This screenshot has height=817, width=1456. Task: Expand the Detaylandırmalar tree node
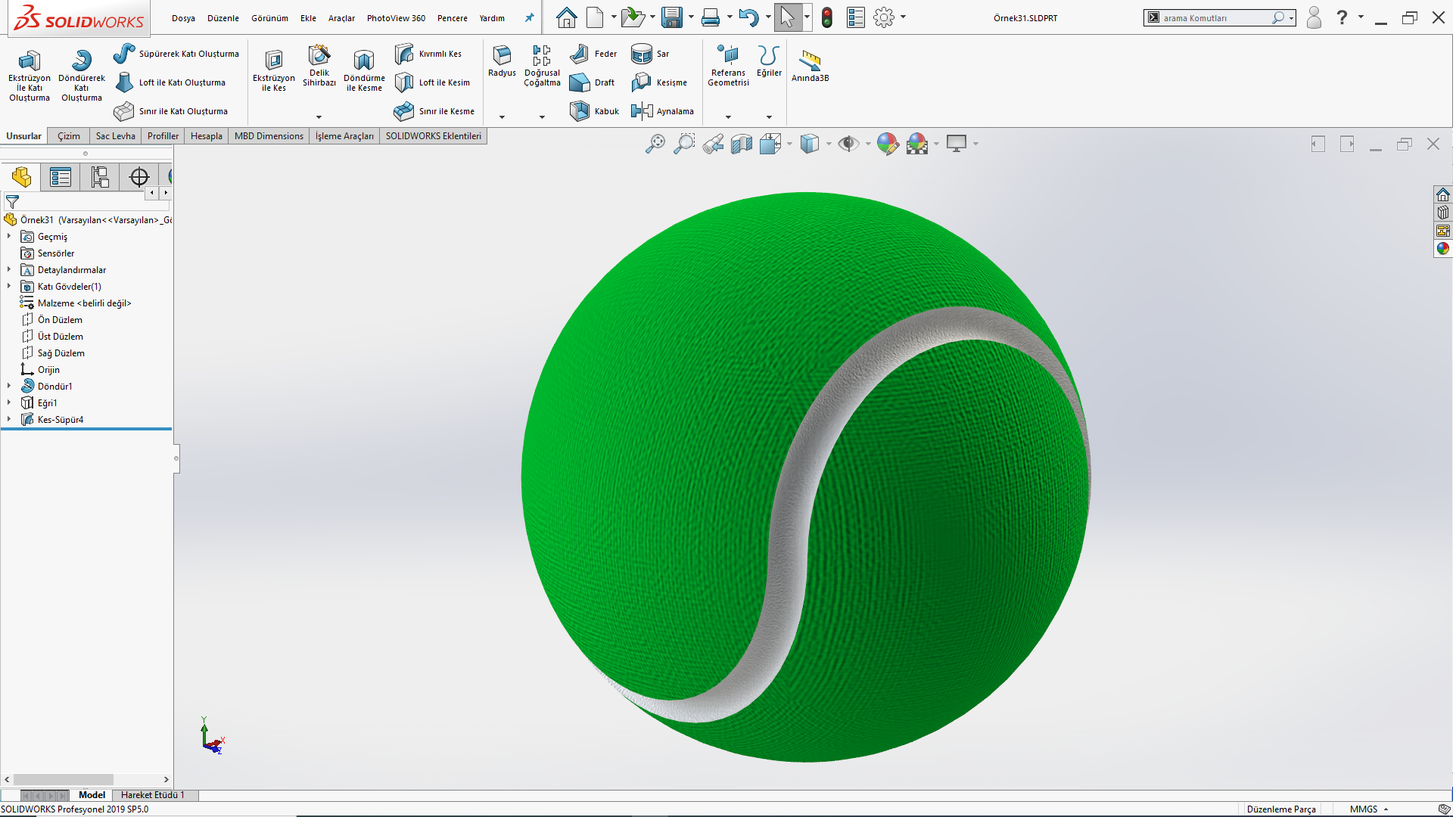pyautogui.click(x=9, y=270)
